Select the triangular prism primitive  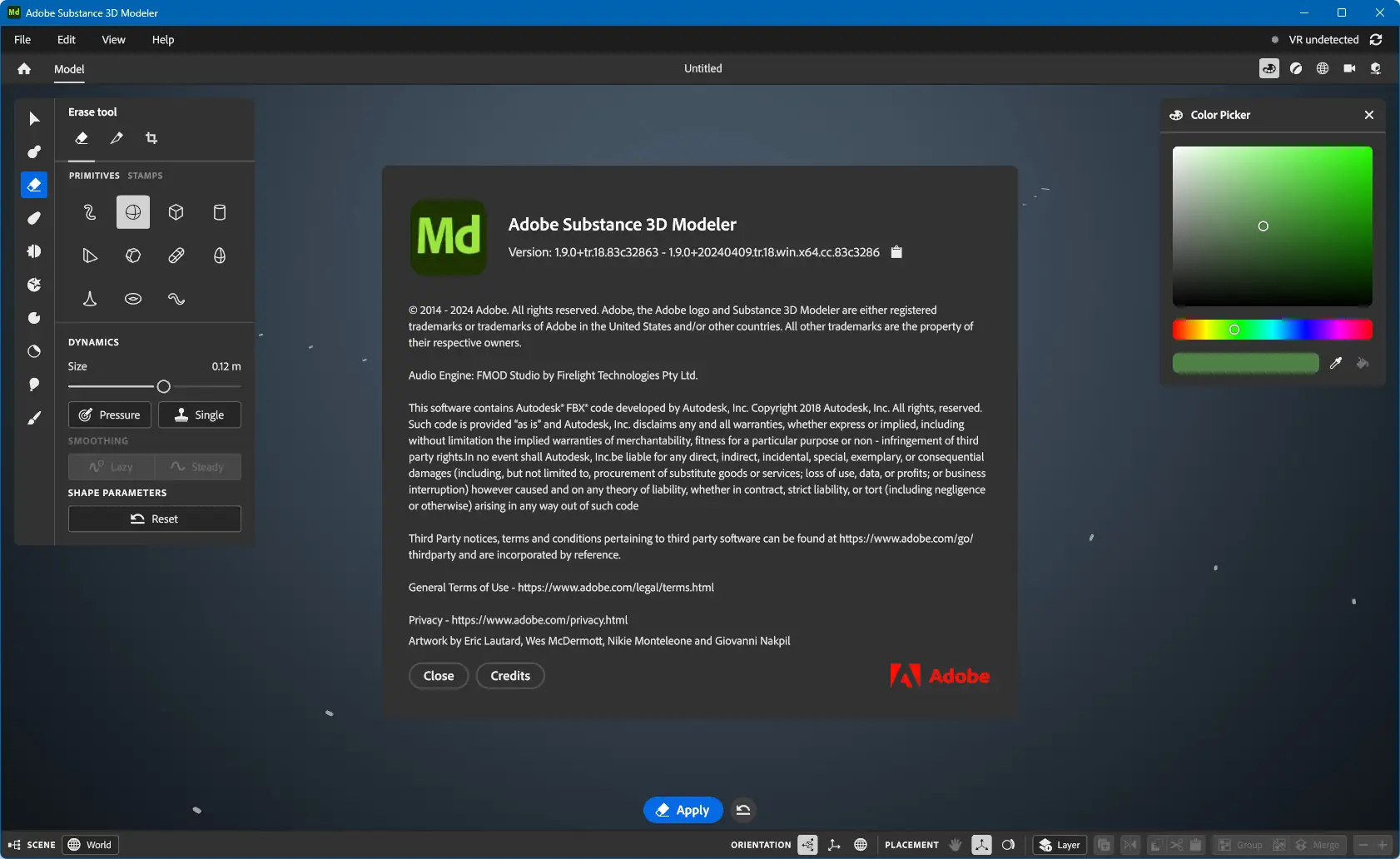(90, 256)
